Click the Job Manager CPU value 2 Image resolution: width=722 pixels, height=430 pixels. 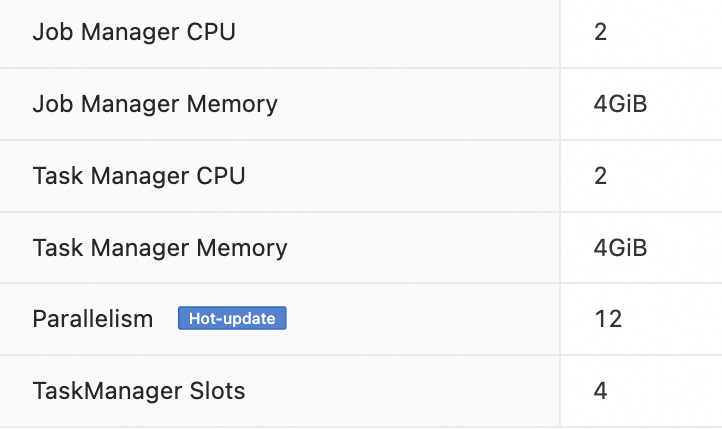point(600,32)
